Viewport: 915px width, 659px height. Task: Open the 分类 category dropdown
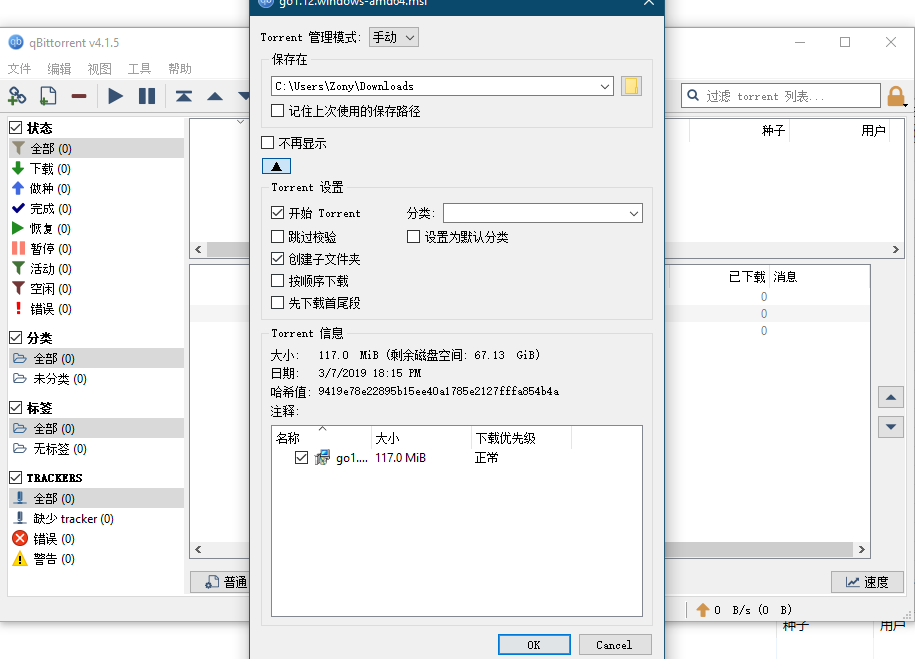point(543,213)
